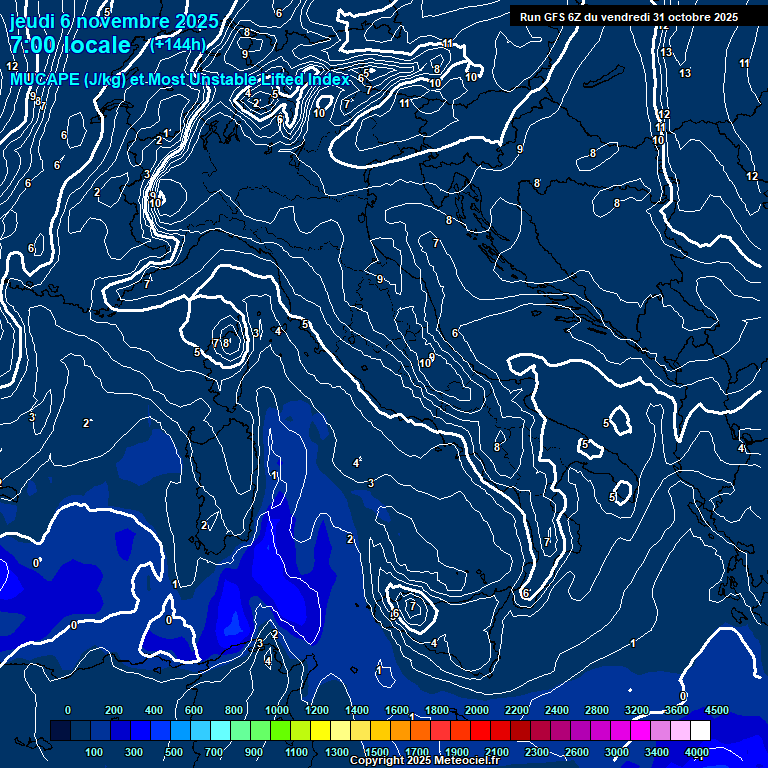Click the swatch between 1500 and 1600

click(380, 730)
